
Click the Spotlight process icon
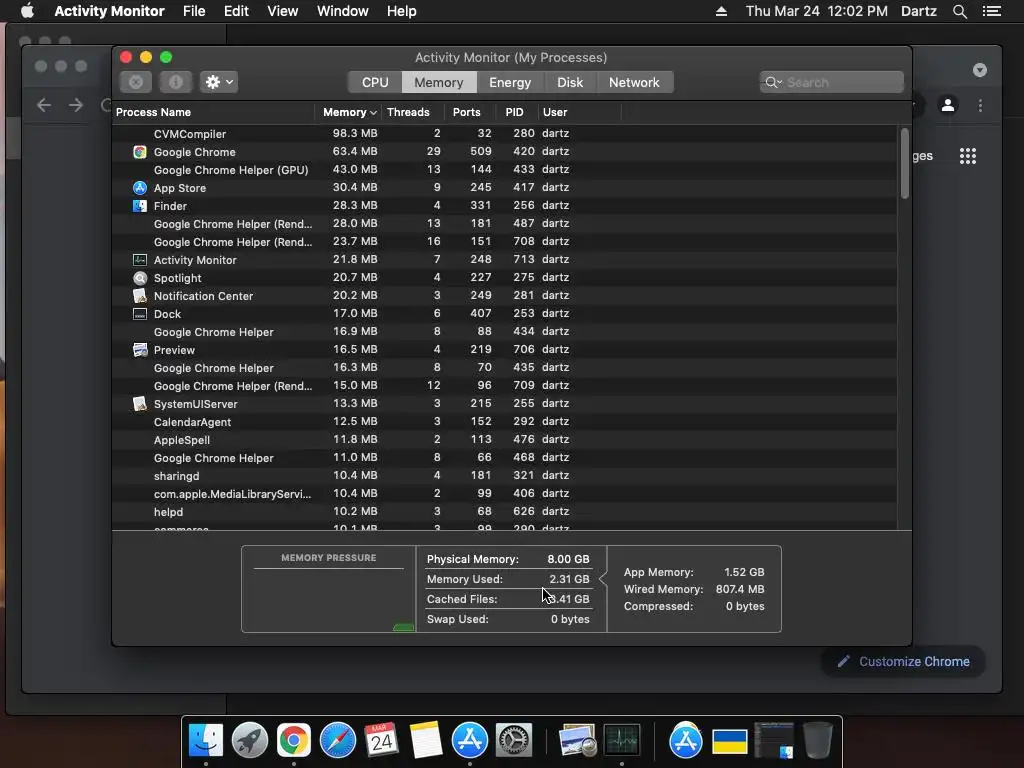coord(140,278)
